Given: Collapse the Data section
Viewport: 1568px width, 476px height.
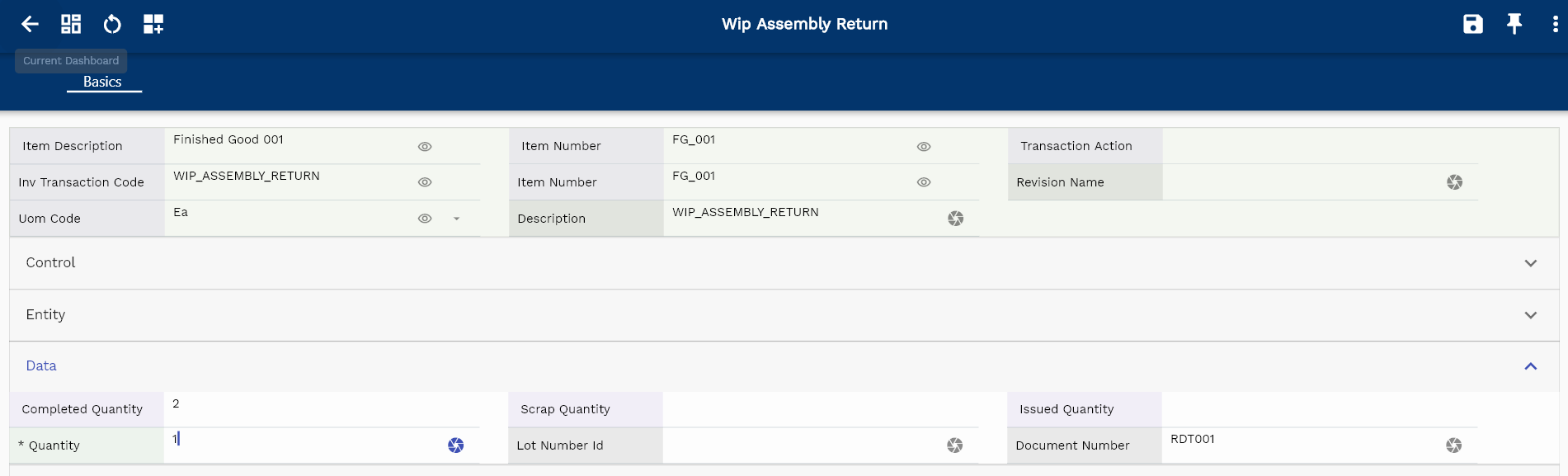Looking at the screenshot, I should coord(1530,366).
